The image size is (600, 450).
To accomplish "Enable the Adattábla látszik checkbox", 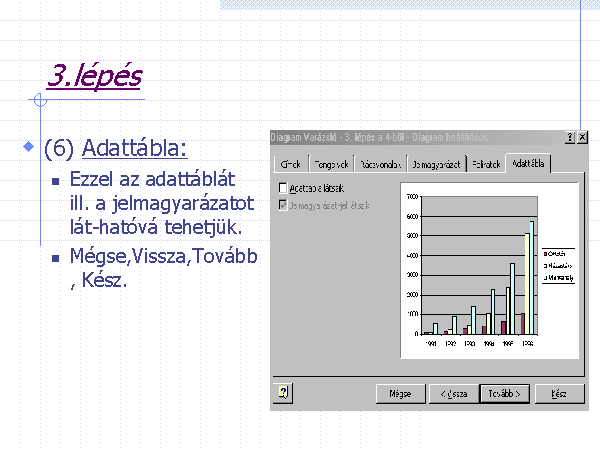I will pos(283,187).
